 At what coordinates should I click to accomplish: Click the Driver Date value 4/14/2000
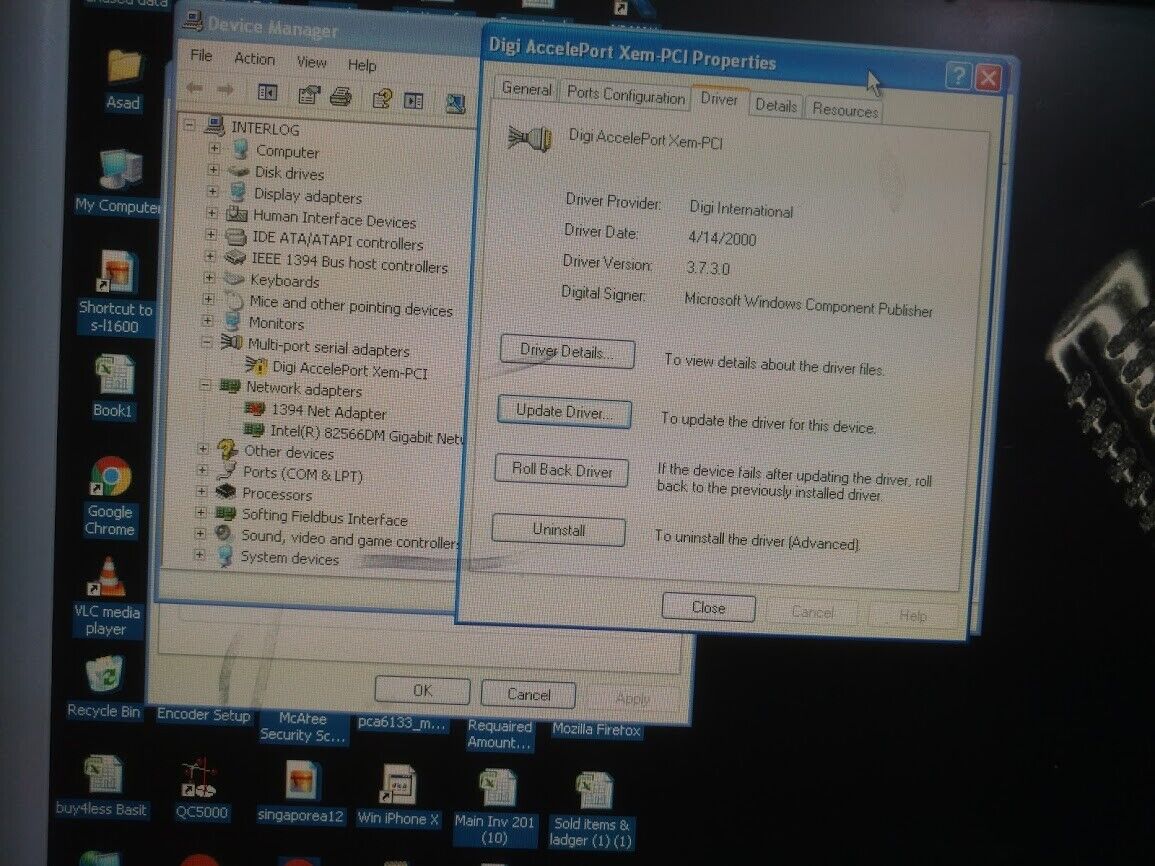pyautogui.click(x=722, y=238)
